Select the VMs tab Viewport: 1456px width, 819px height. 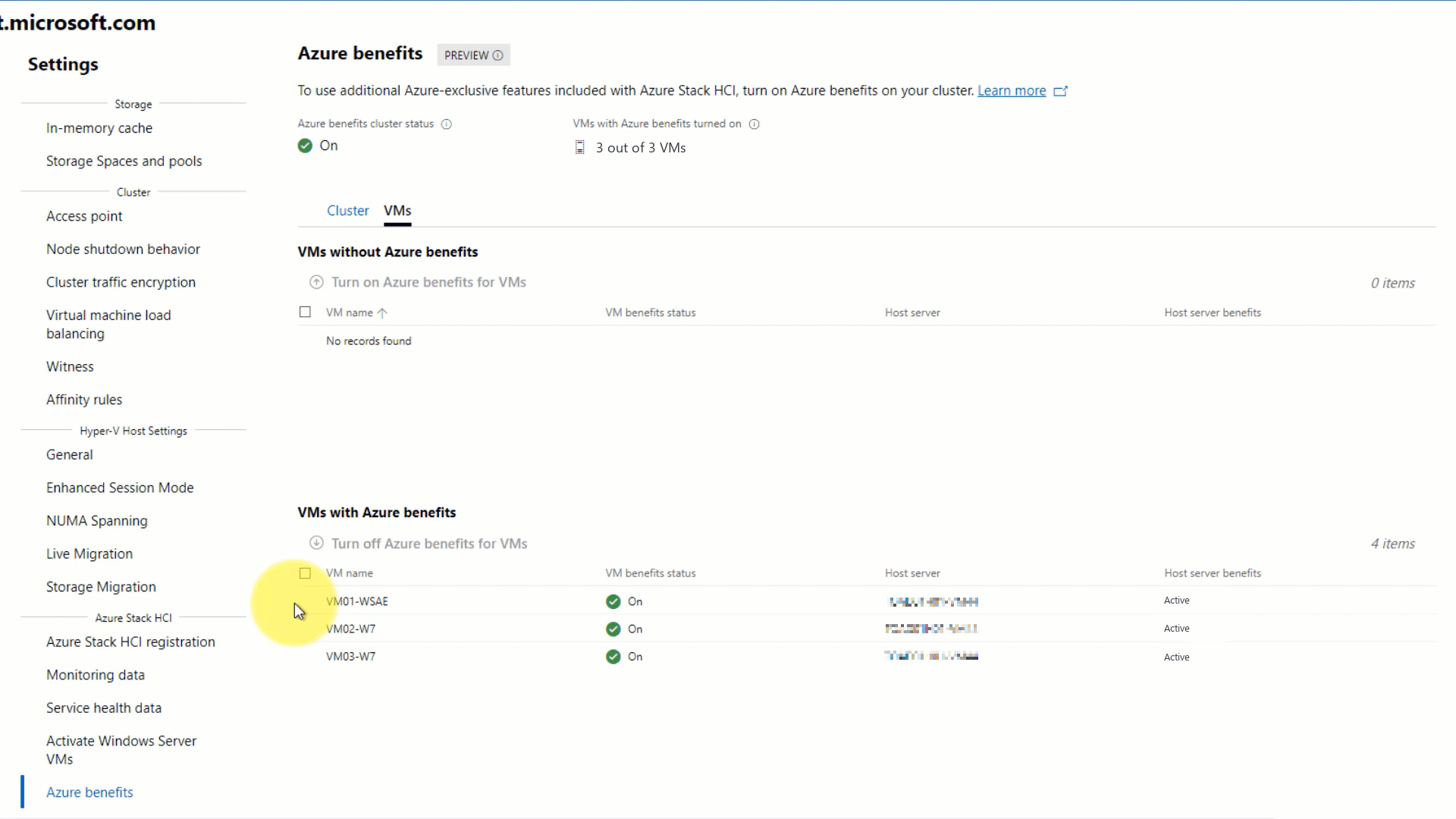[397, 210]
